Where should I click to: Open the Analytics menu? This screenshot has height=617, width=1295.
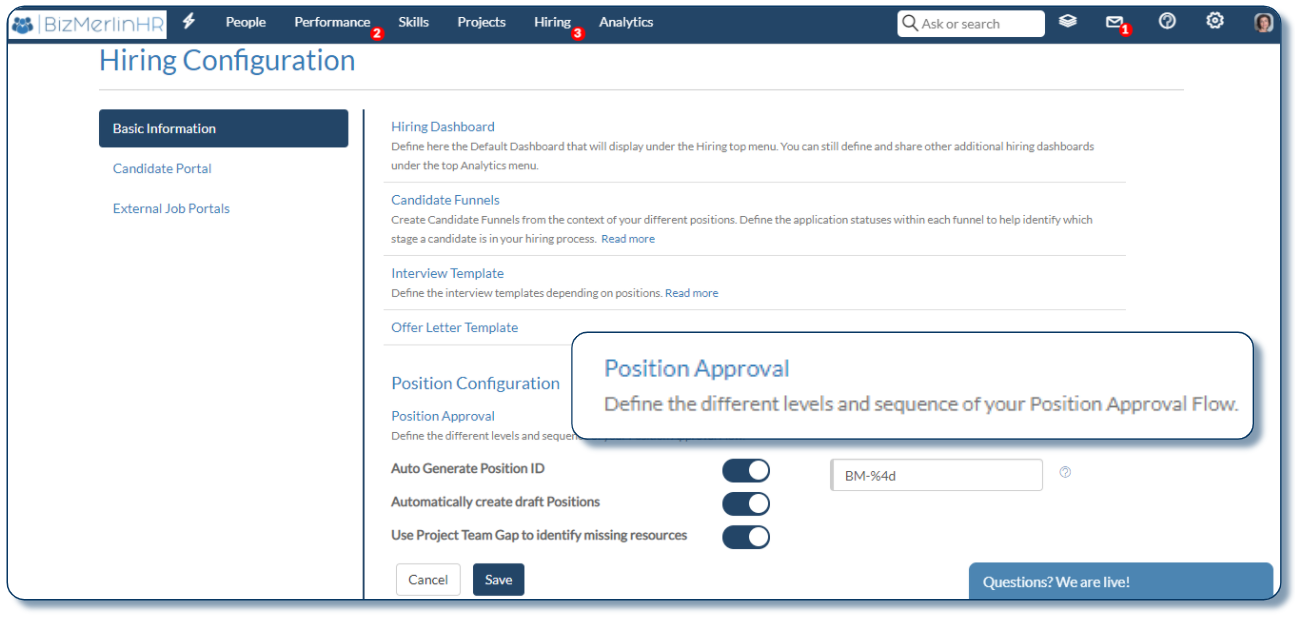click(x=626, y=21)
